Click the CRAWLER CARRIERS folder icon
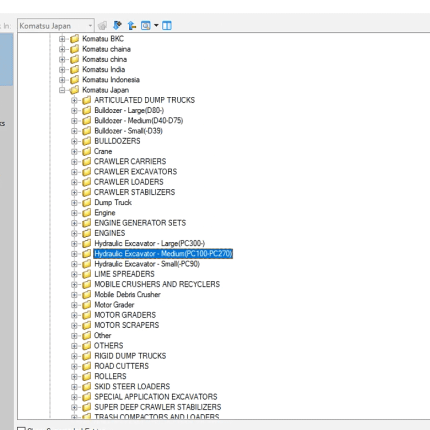 coord(87,162)
